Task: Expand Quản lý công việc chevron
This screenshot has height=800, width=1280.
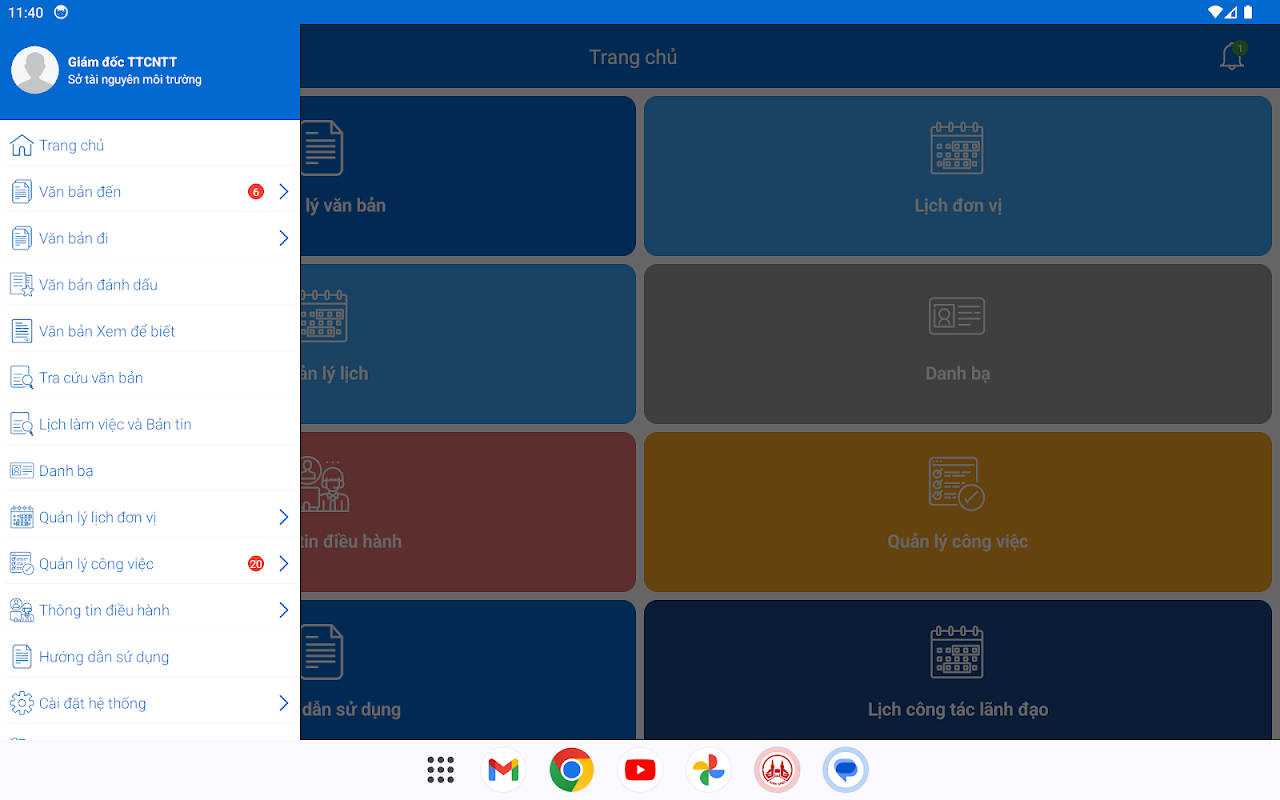Action: 284,563
